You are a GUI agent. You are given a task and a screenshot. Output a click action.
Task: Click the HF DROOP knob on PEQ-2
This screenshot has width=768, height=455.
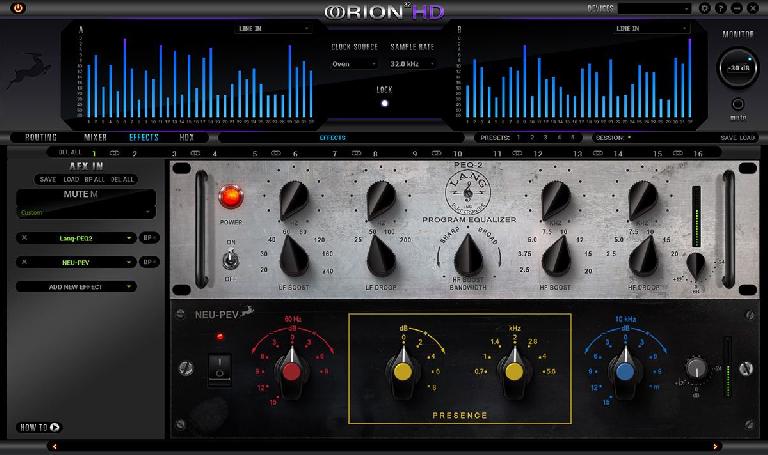click(x=643, y=256)
